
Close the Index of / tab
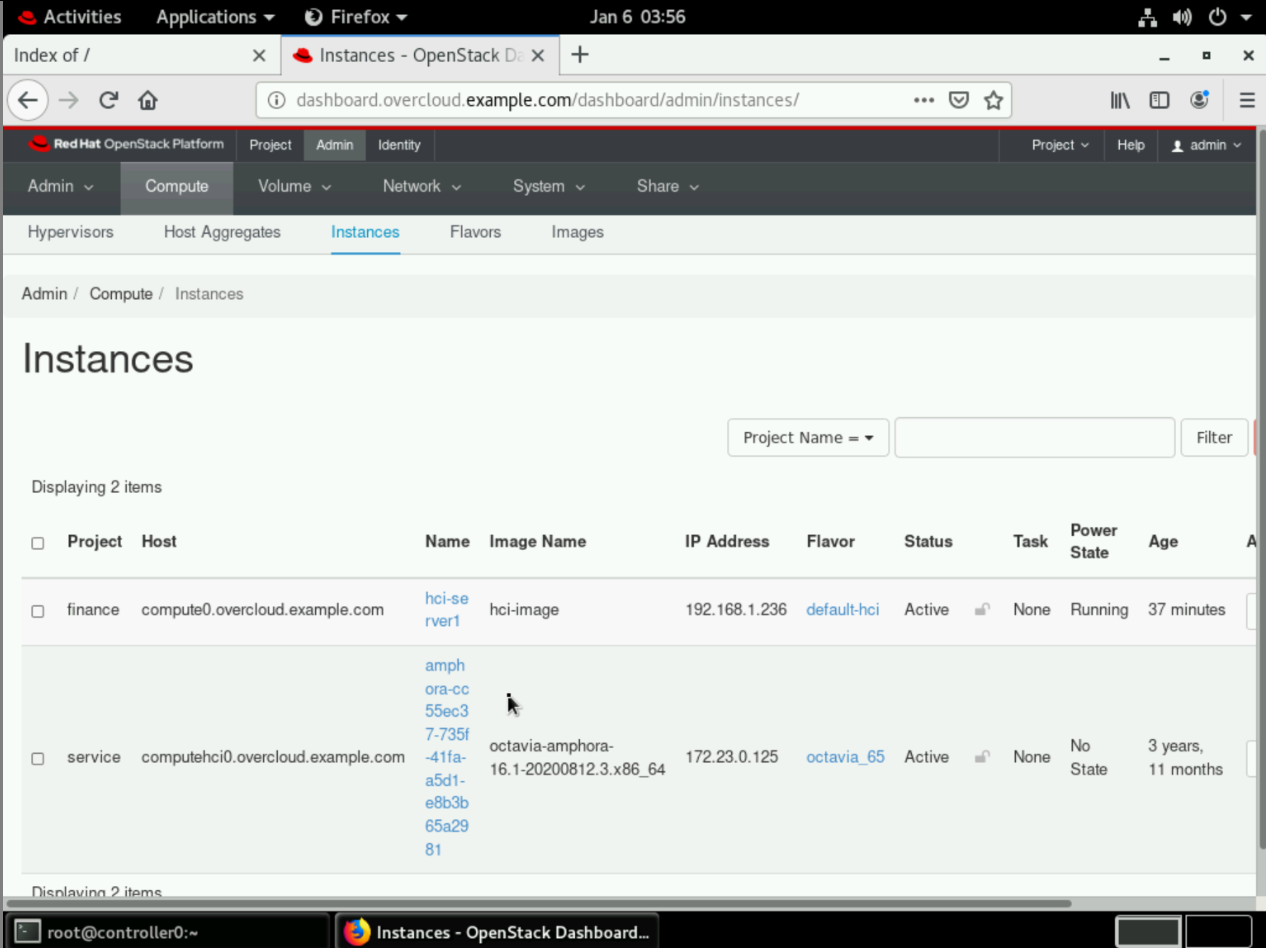(259, 56)
